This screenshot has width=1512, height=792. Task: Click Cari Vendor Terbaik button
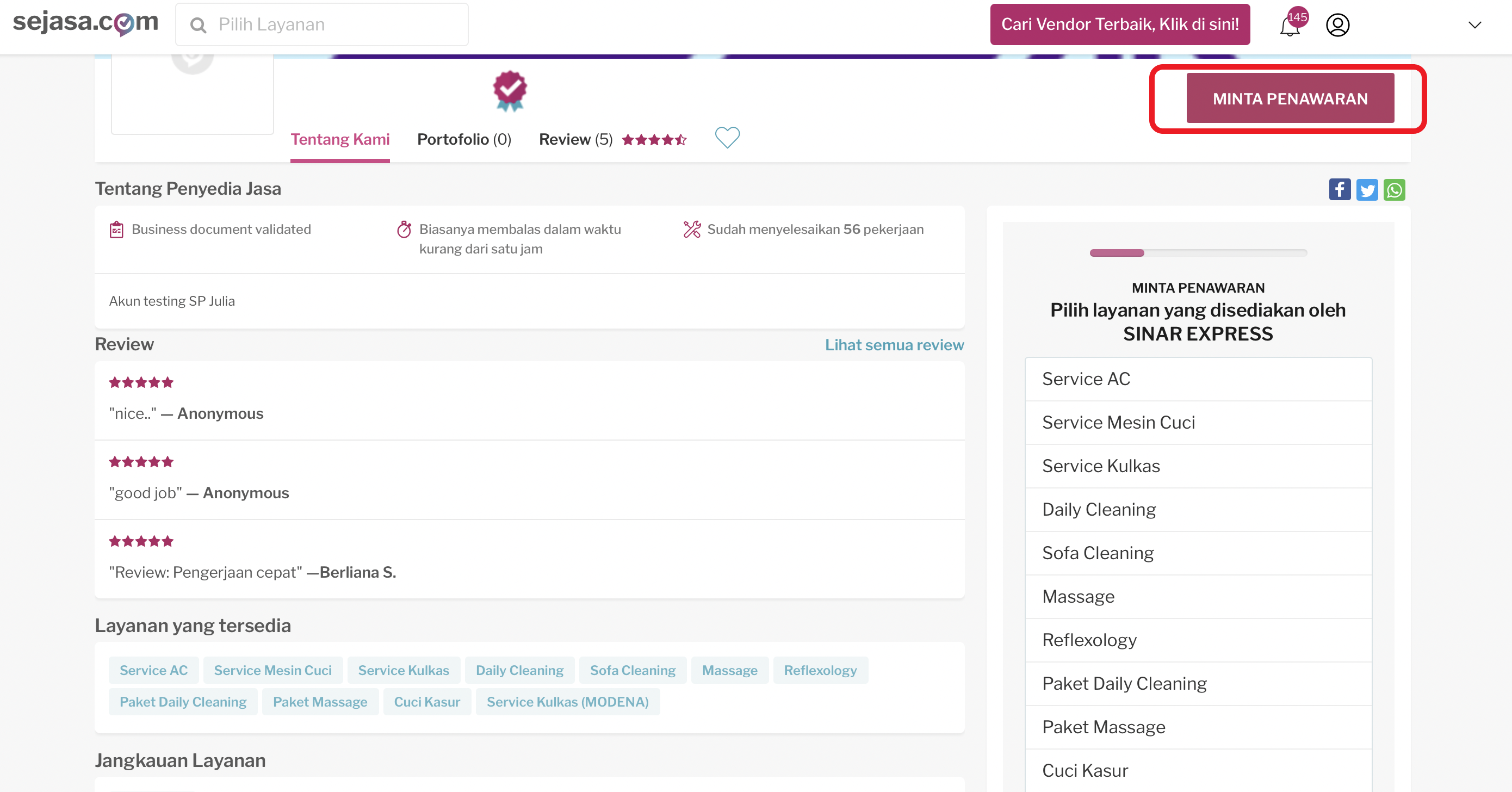click(1119, 24)
